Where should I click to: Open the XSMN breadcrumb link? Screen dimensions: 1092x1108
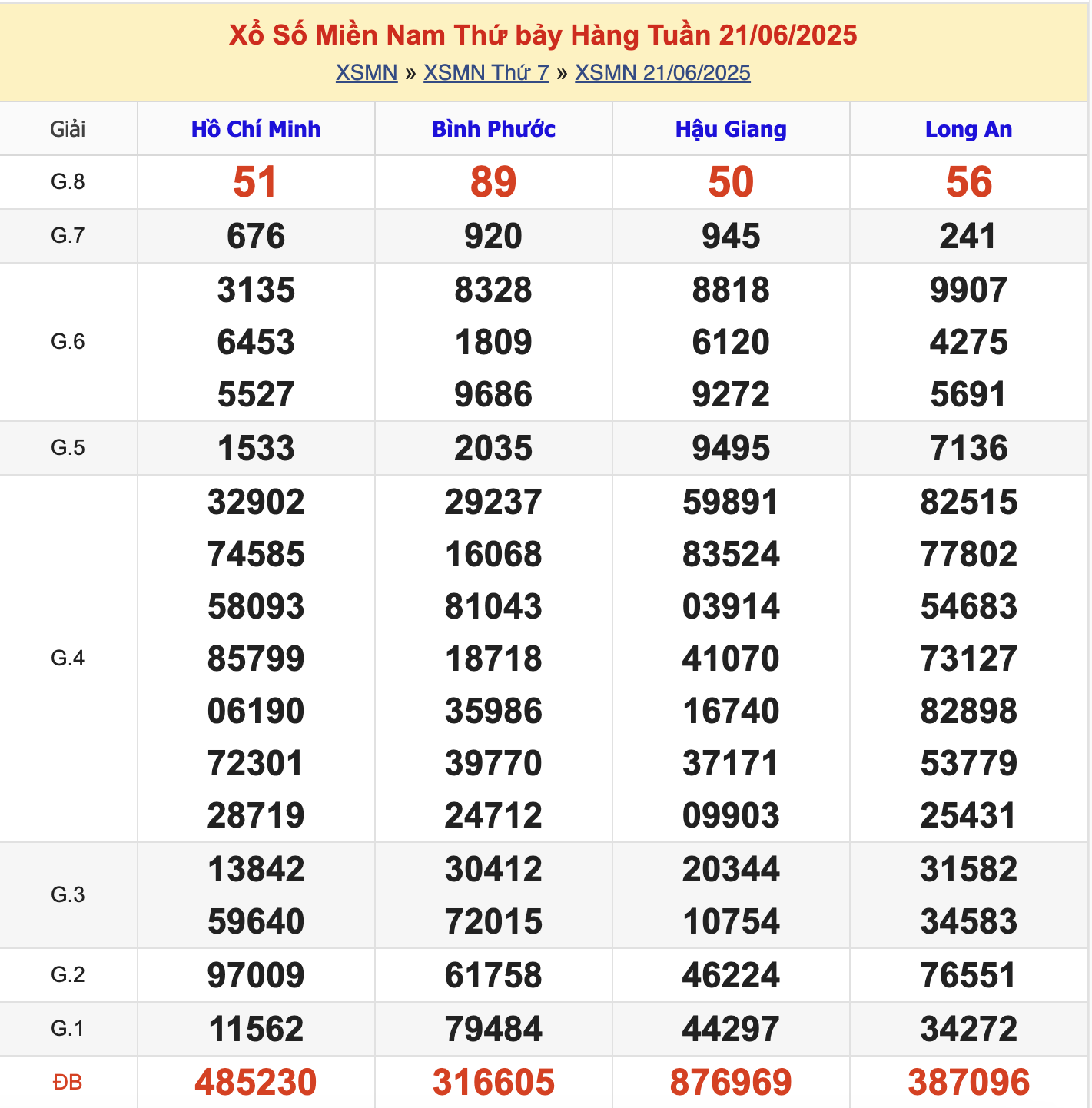click(x=367, y=72)
